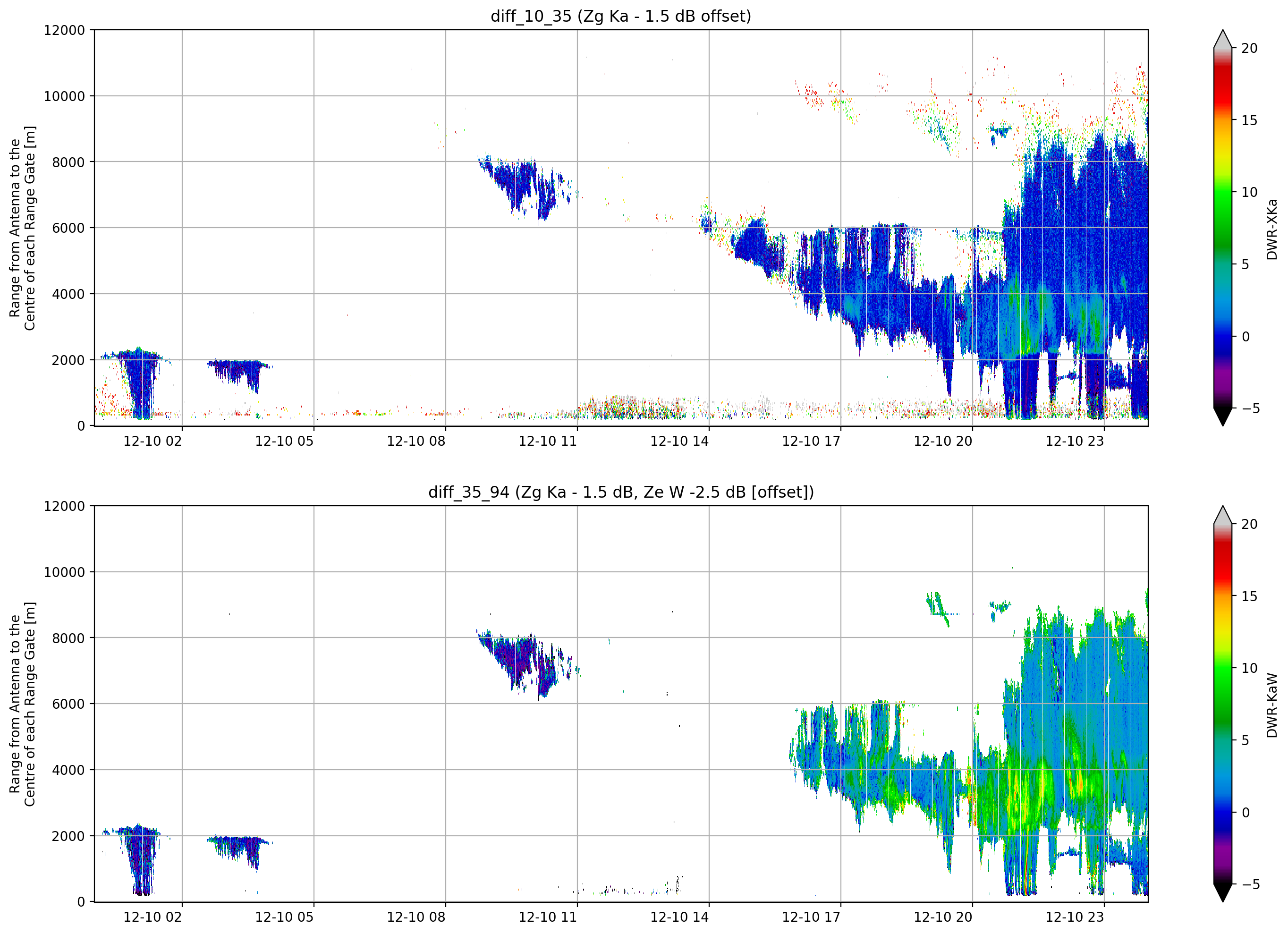Image resolution: width=1288 pixels, height=934 pixels.
Task: Click bottom plot y-axis tick '12000'
Action: [64, 507]
